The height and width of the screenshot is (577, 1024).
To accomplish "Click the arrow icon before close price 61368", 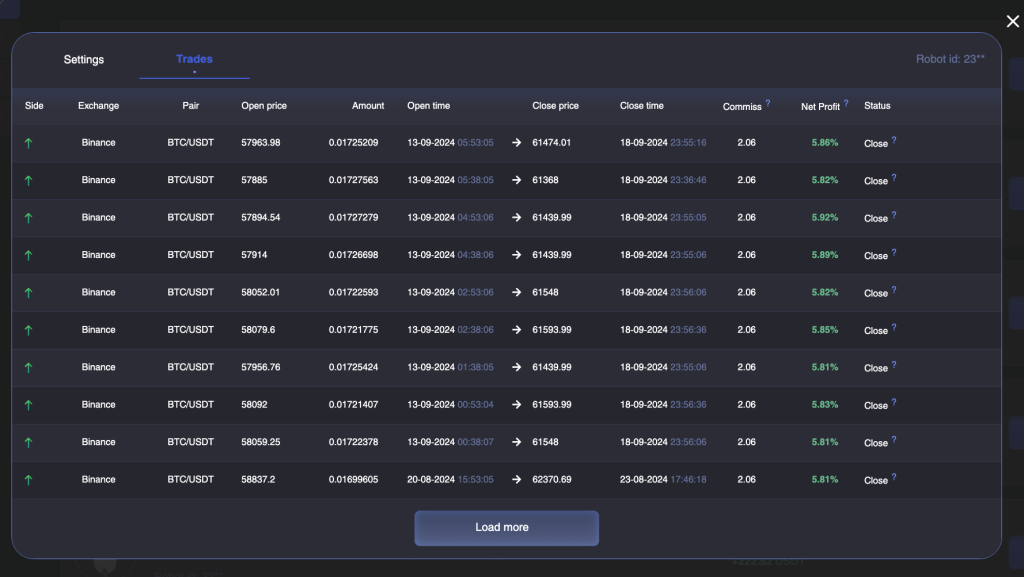I will coord(516,180).
